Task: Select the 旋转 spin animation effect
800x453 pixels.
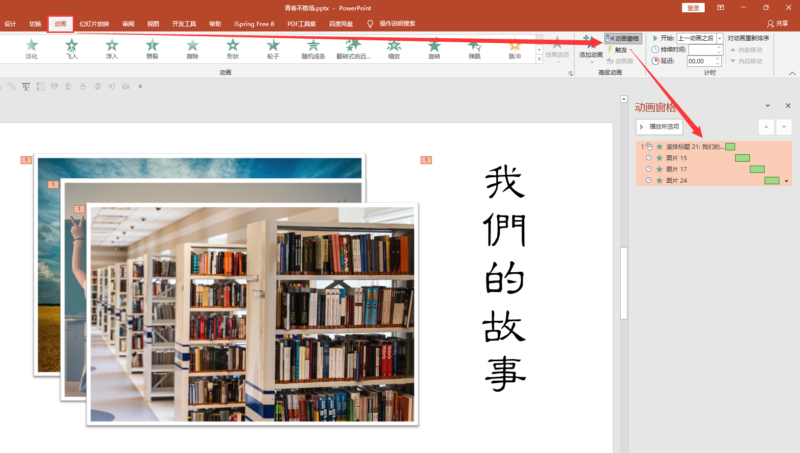Action: click(434, 47)
